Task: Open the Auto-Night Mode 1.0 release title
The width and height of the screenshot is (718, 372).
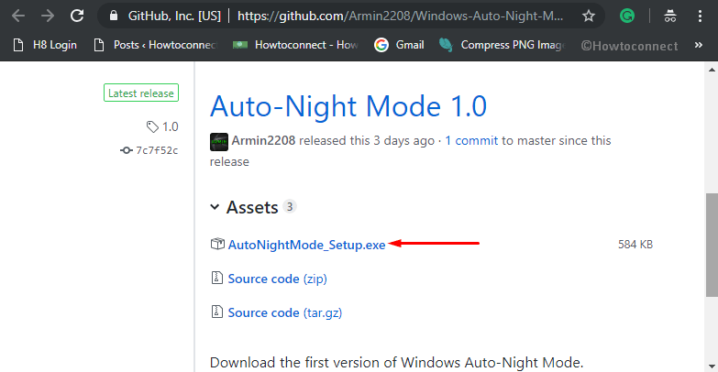Action: (348, 106)
